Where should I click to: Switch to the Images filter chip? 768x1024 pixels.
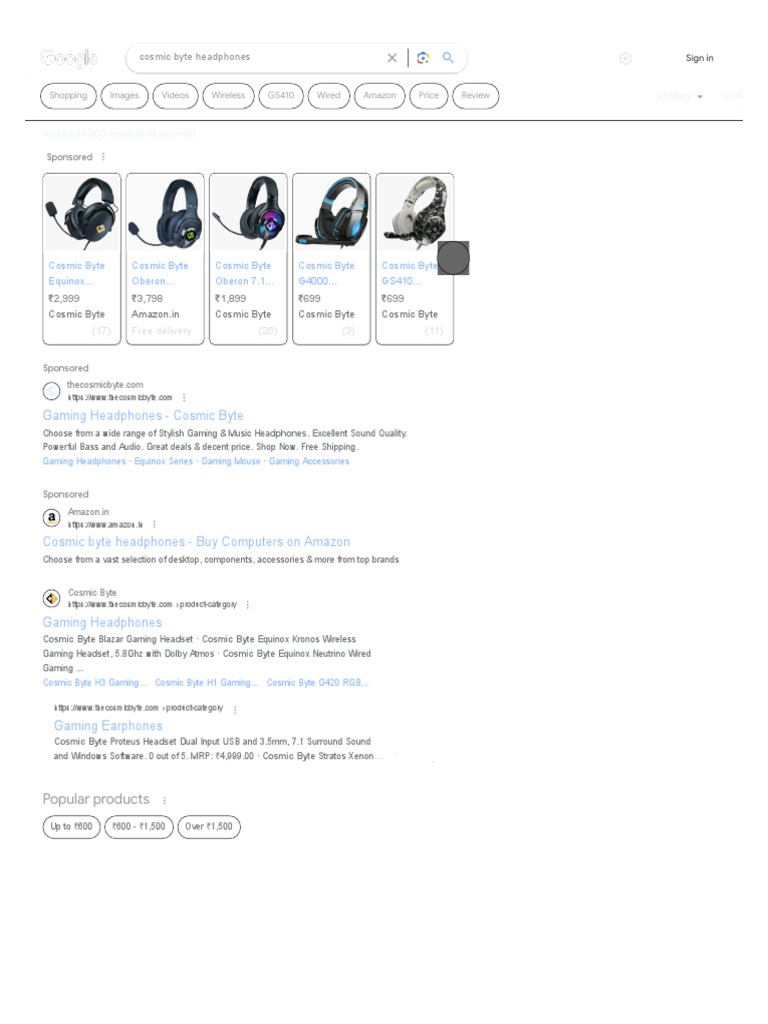(124, 95)
